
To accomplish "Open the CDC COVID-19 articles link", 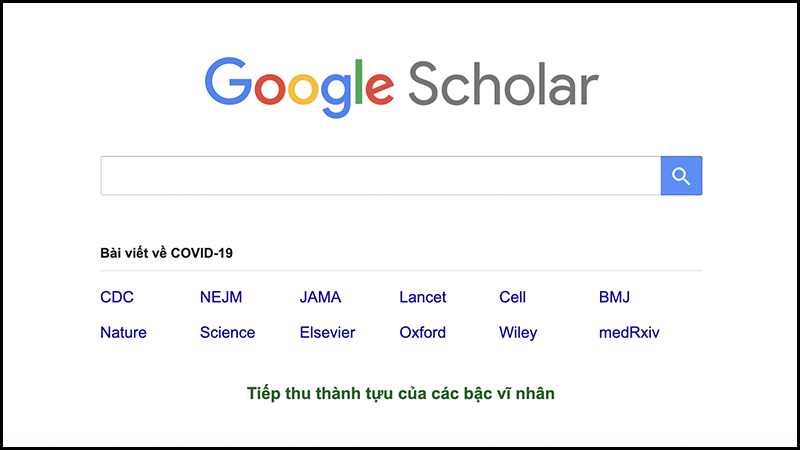I will click(x=117, y=297).
